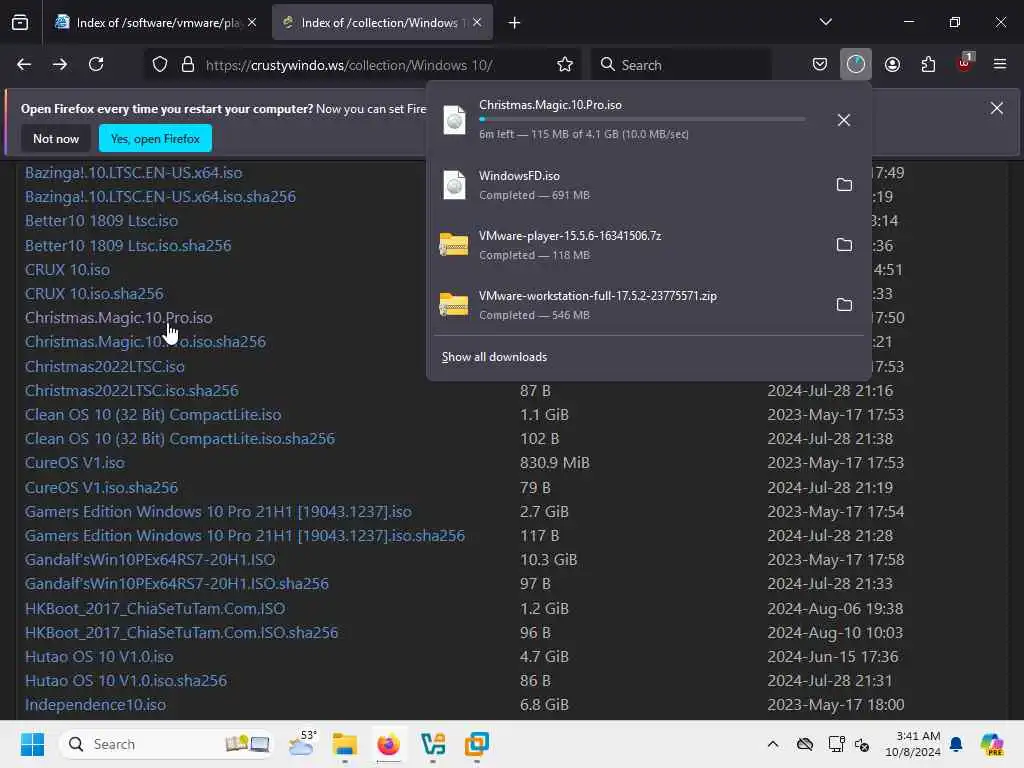
Task: Open Save to Pocket icon
Action: tap(820, 64)
